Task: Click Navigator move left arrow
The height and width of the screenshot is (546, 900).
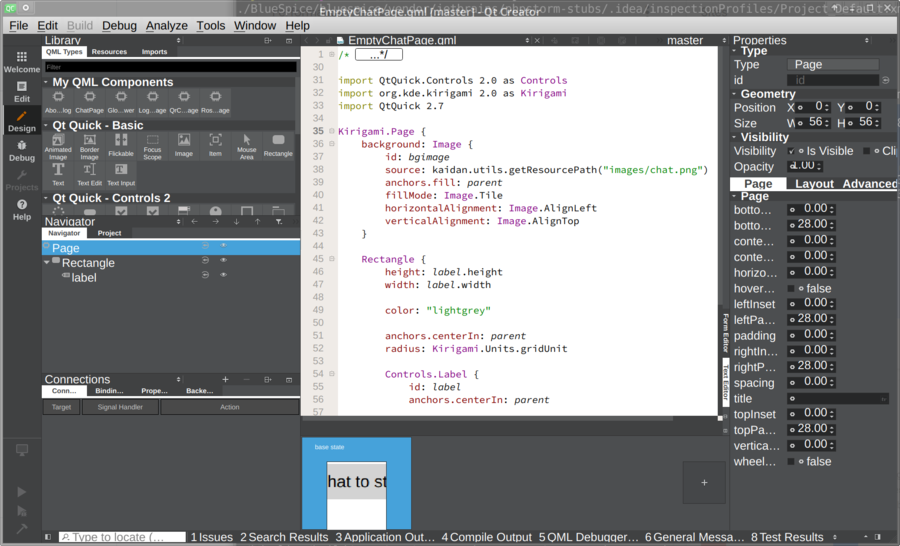Action: click(194, 222)
